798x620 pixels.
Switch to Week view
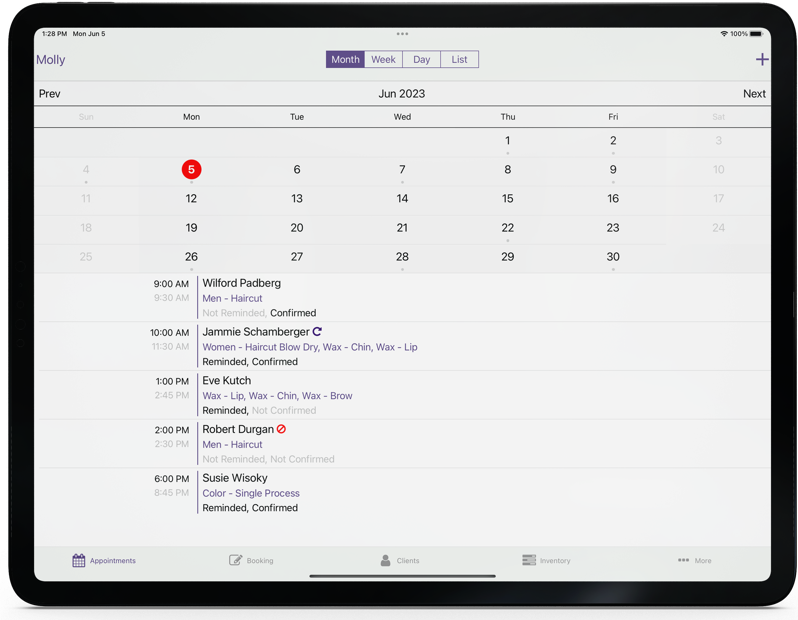pos(383,59)
